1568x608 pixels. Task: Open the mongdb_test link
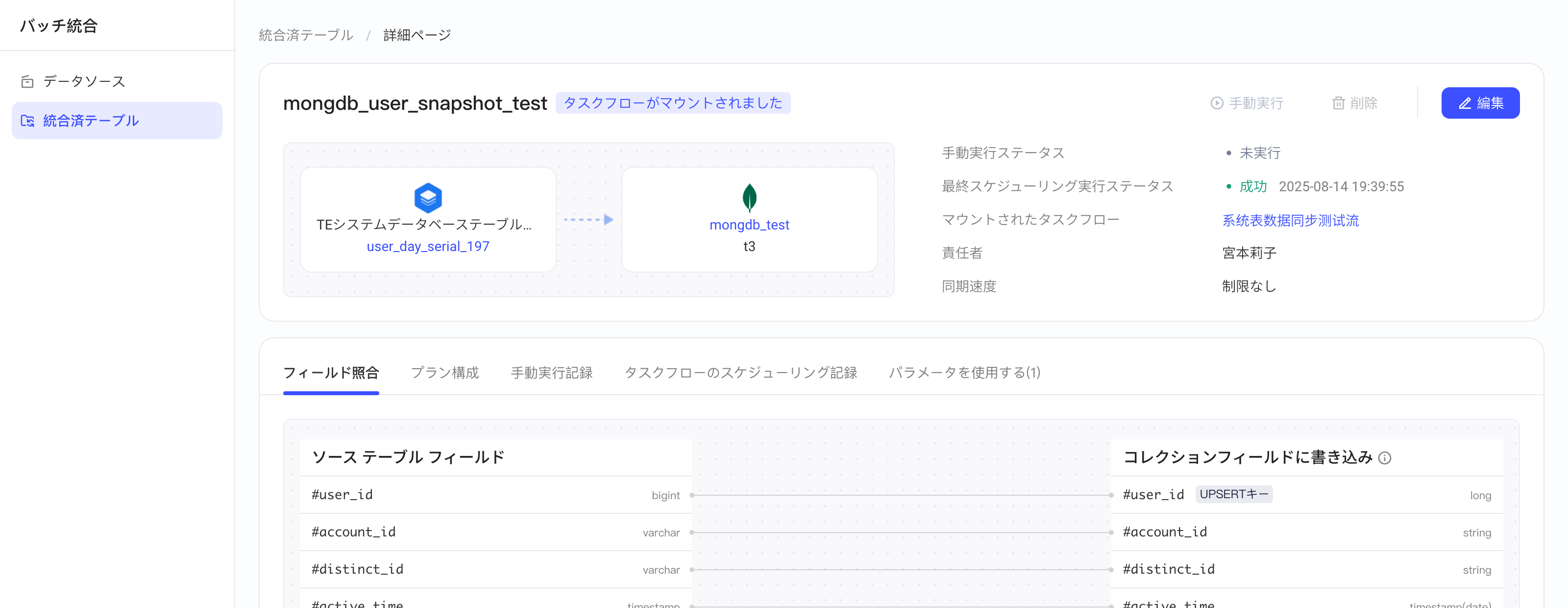[x=749, y=225]
